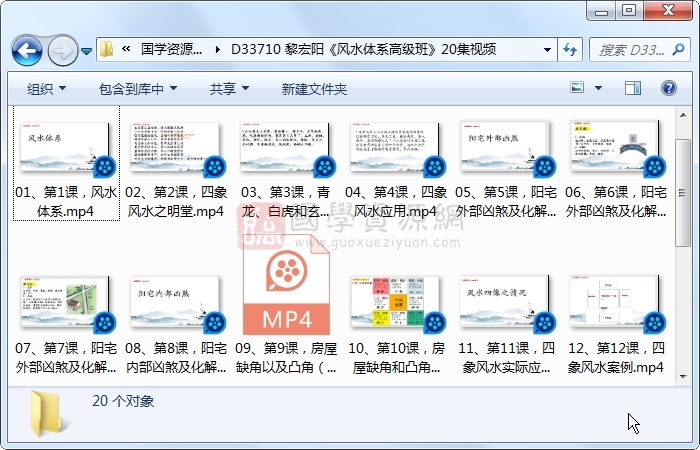
Task: Click player badge on 10 第10课 thumbnail
Action: coord(435,323)
